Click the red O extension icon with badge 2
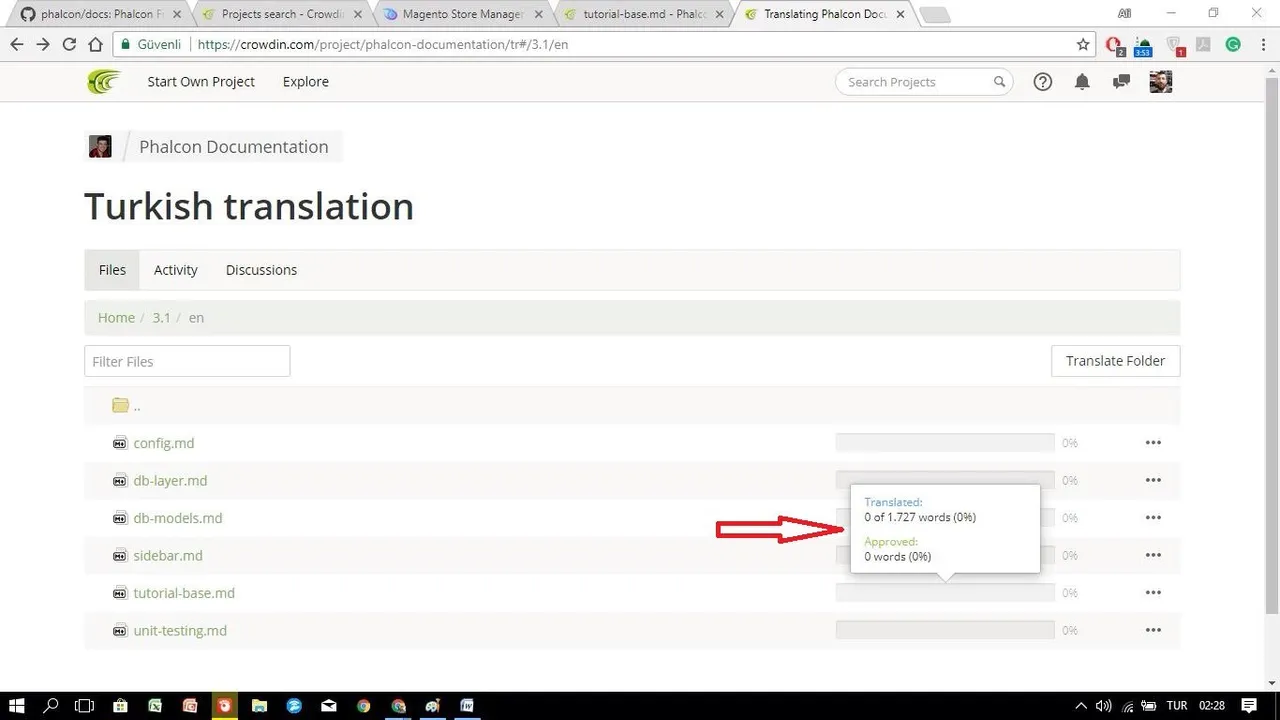 coord(1114,45)
